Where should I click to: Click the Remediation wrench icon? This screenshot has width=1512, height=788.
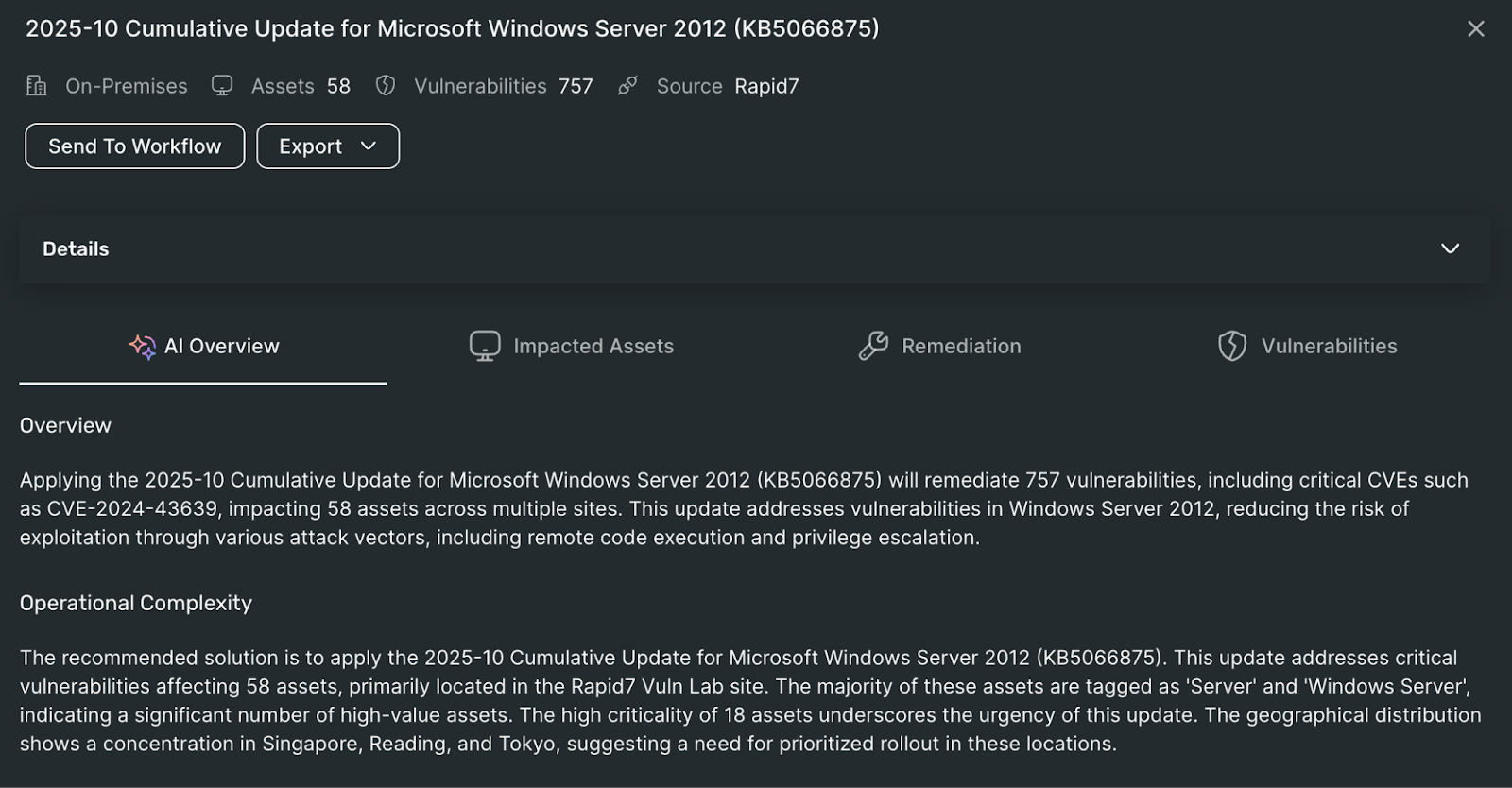(873, 346)
